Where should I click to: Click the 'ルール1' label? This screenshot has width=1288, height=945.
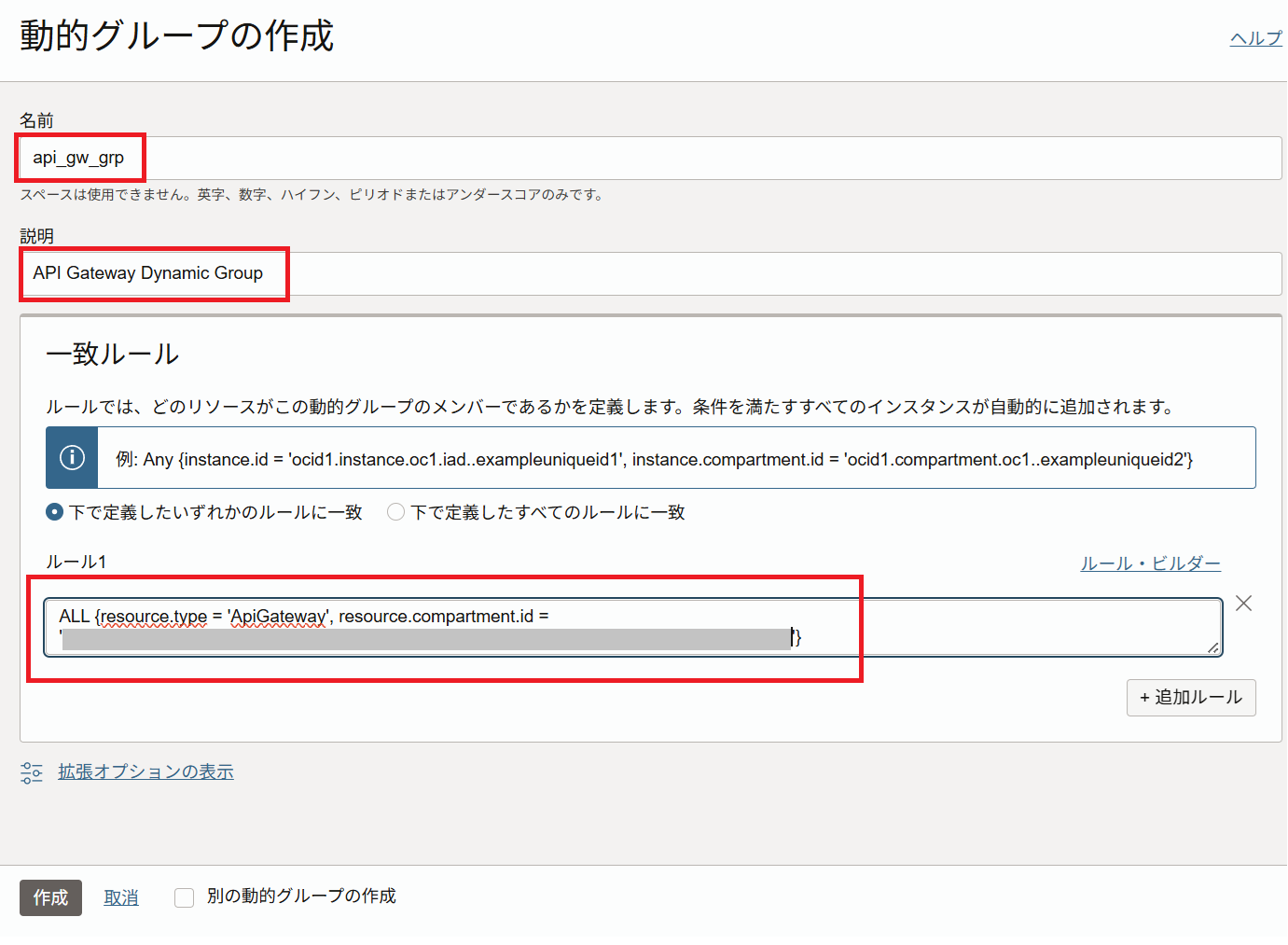(76, 562)
